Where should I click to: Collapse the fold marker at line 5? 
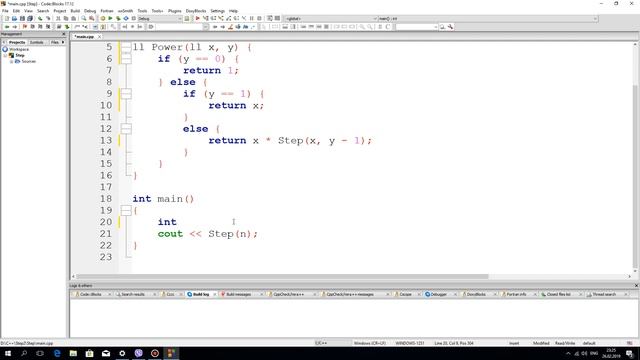126,47
